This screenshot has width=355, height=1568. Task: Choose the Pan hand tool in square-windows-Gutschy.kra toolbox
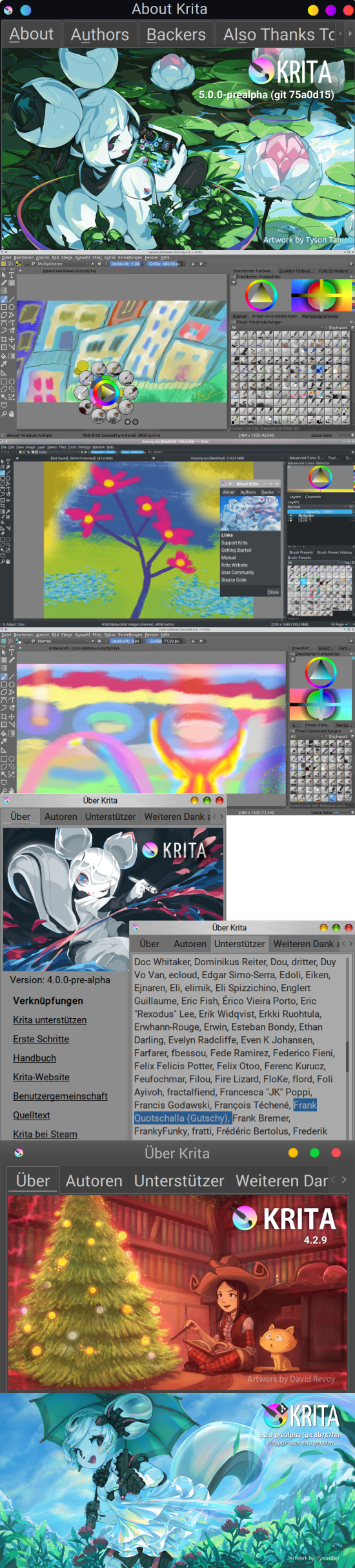click(12, 413)
